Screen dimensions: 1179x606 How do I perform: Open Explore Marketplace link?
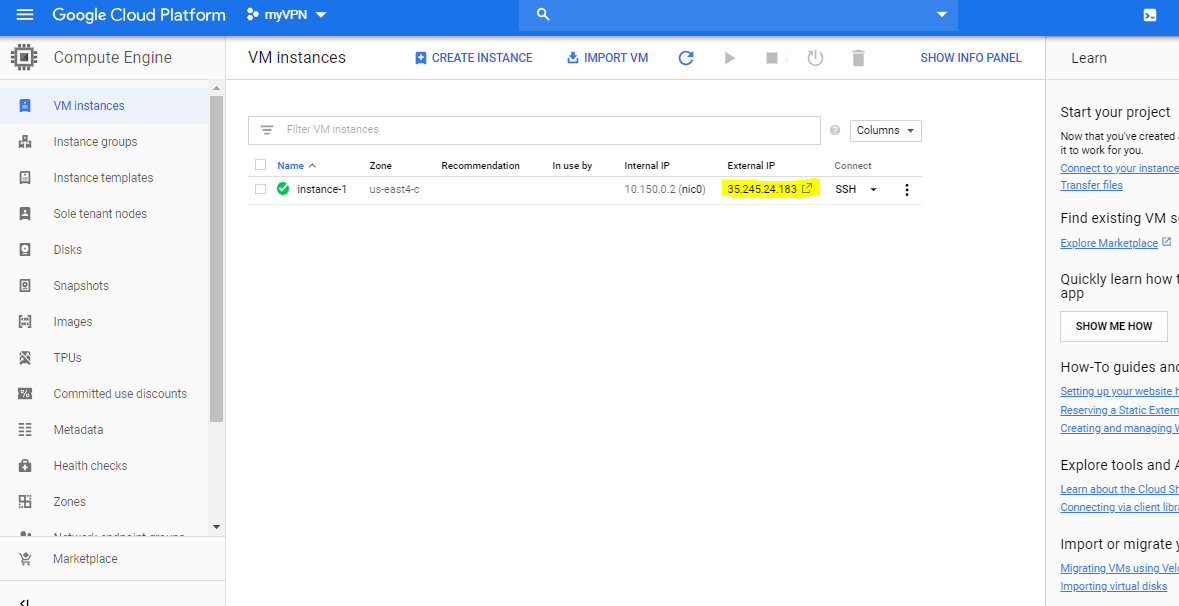point(1109,243)
